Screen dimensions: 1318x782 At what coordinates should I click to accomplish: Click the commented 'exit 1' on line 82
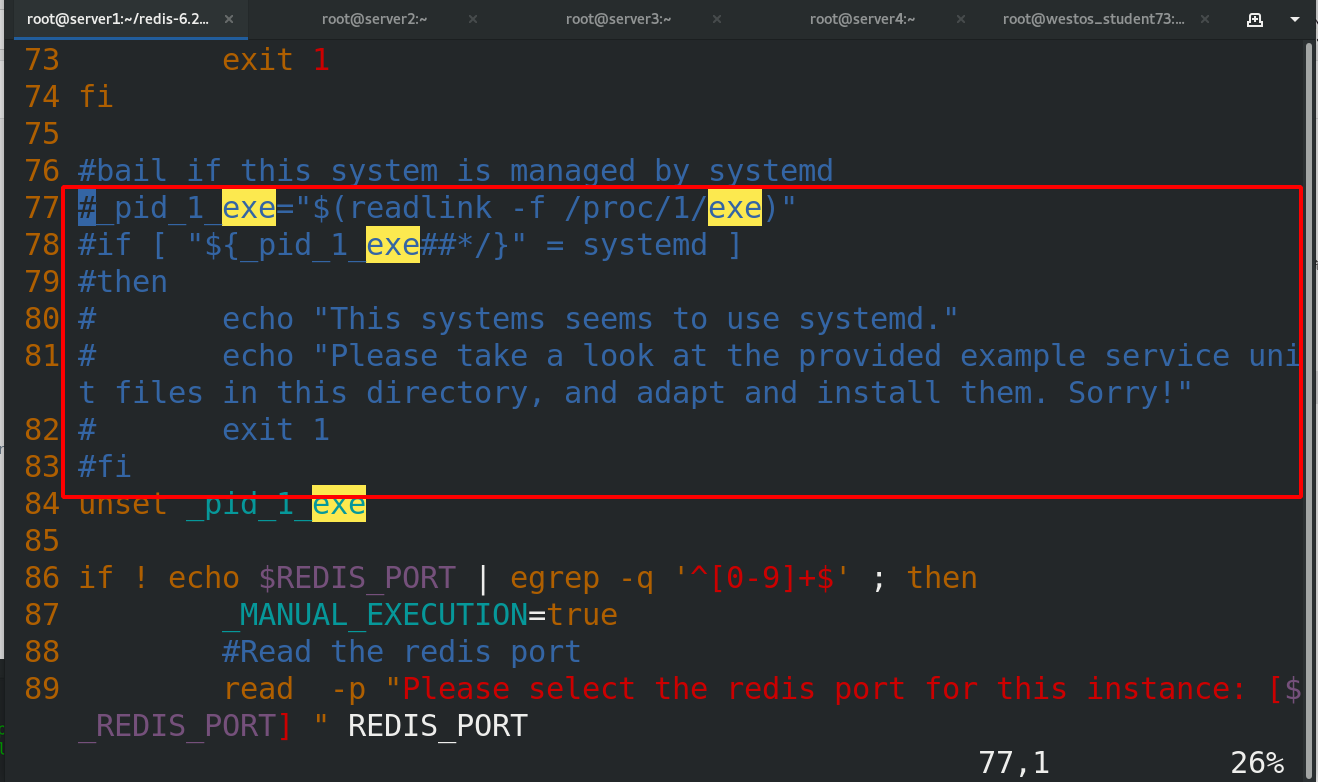(276, 430)
